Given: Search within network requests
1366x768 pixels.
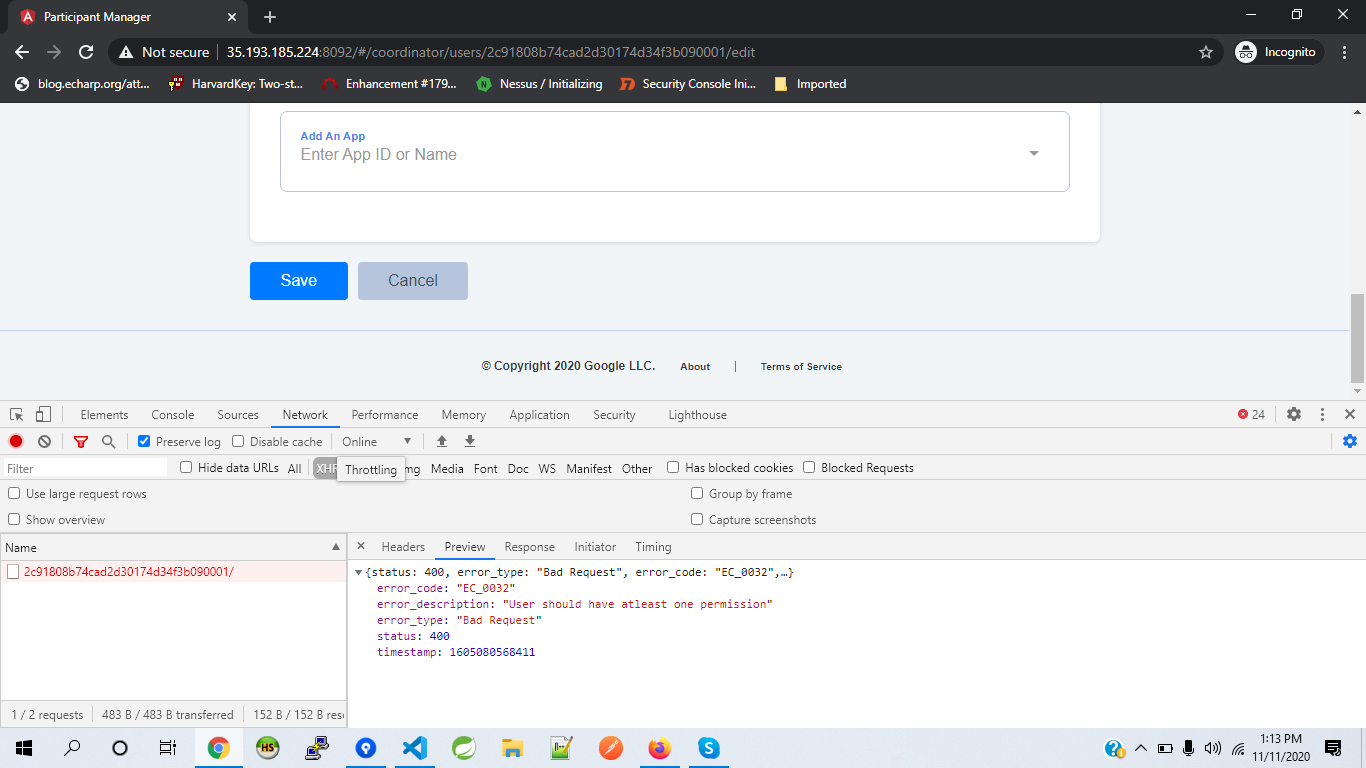Looking at the screenshot, I should 108,441.
